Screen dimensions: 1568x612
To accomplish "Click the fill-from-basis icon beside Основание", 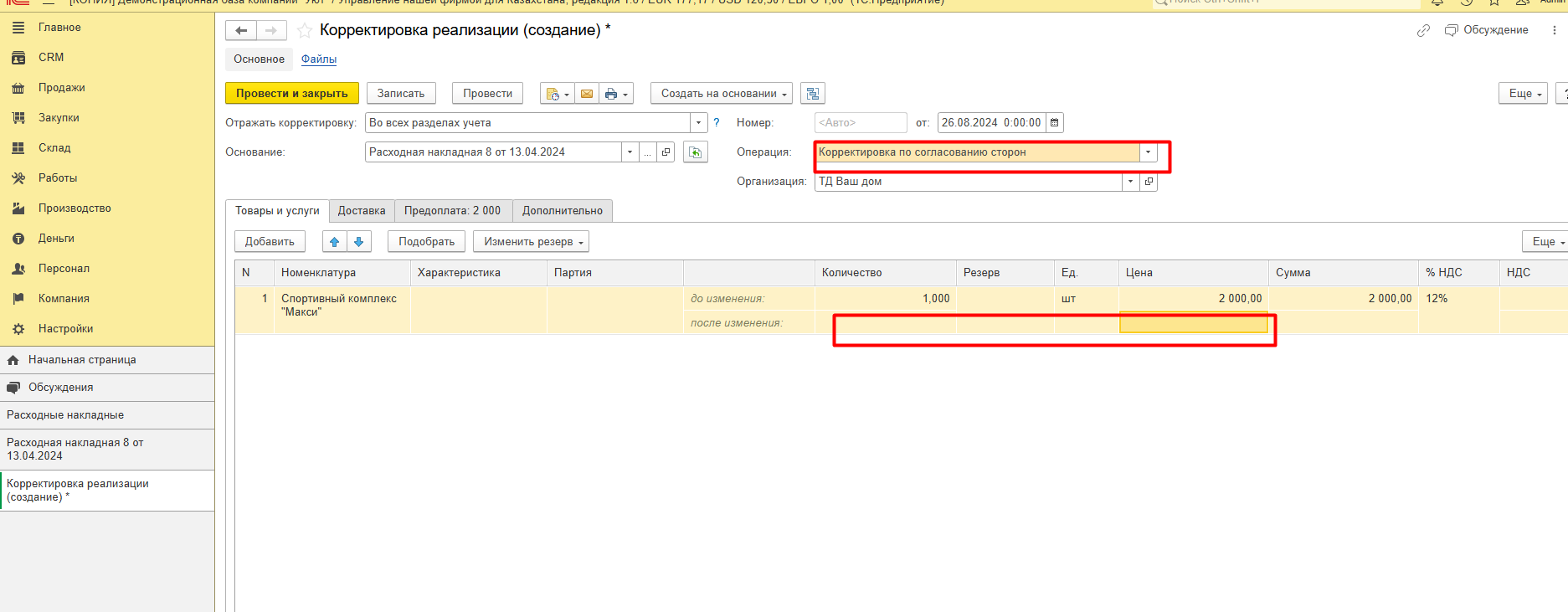I will (695, 152).
